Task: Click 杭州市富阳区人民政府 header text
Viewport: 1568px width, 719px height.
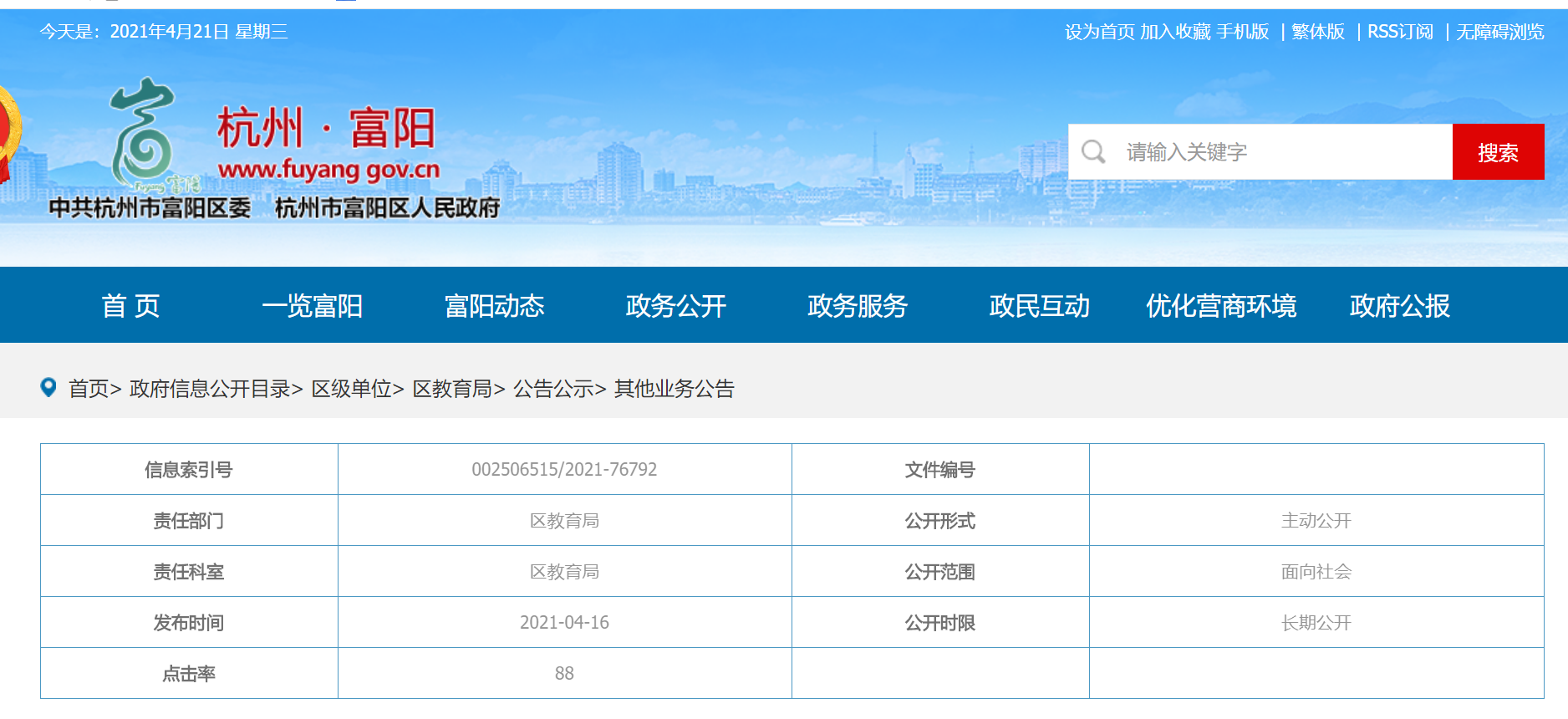Action: [387, 207]
